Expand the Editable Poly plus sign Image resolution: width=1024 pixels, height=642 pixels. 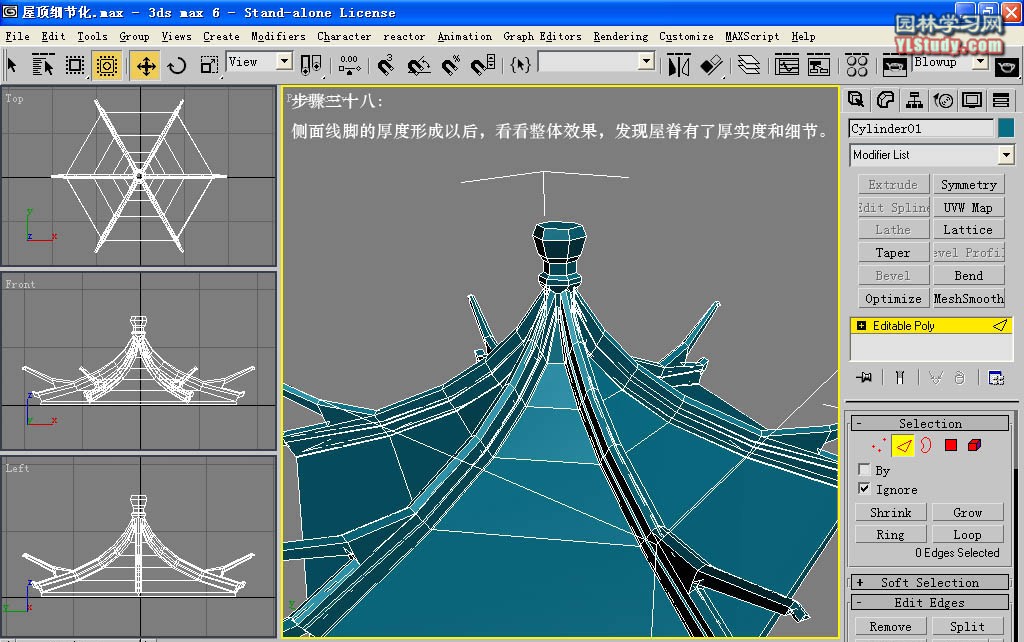[x=861, y=325]
